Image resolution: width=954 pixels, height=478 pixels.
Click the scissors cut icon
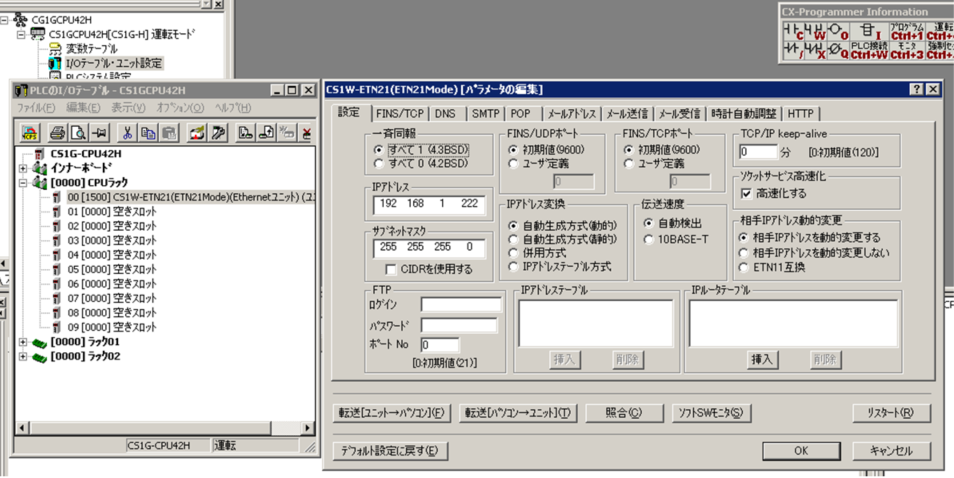pyautogui.click(x=127, y=133)
